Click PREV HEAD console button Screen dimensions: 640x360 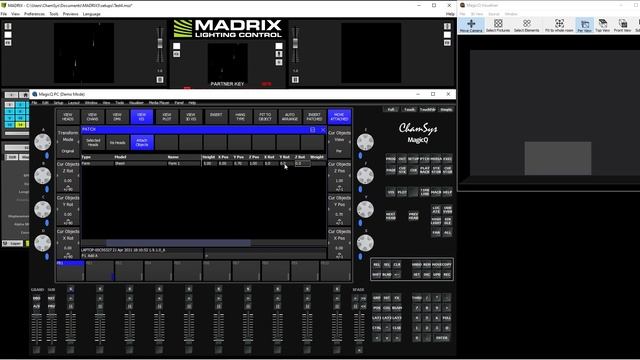pos(413,216)
